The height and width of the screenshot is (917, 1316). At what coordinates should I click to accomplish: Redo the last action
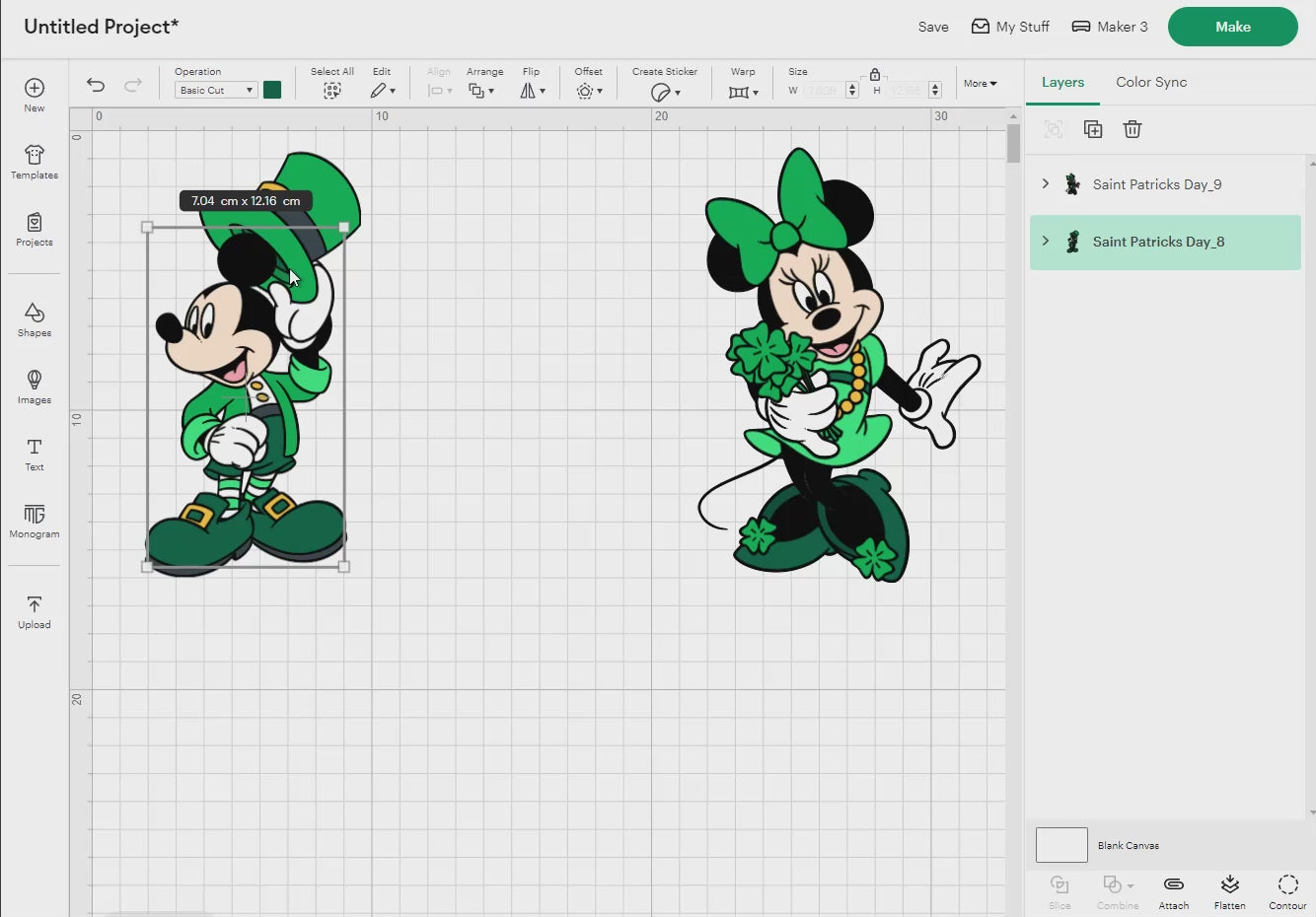133,85
